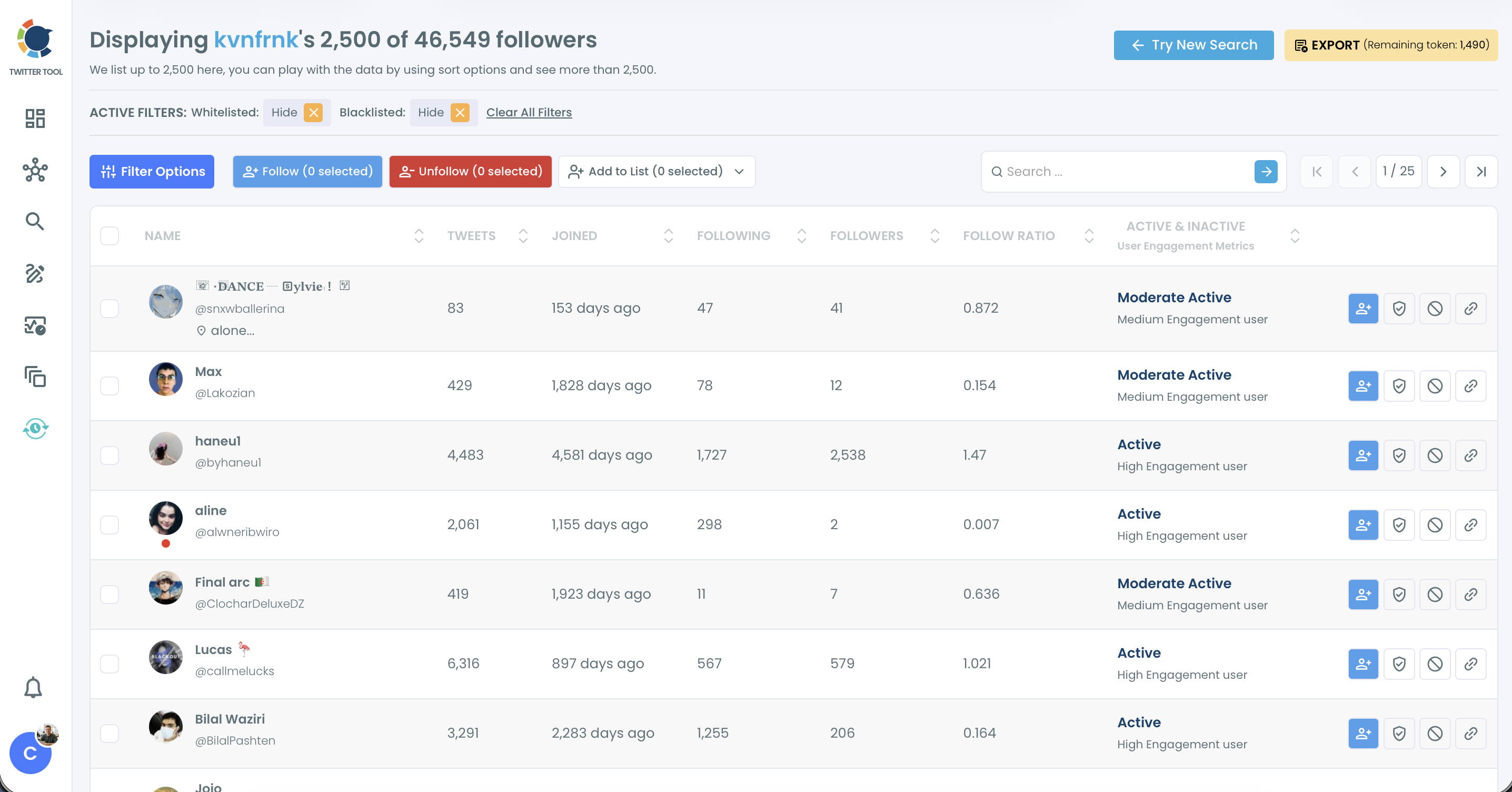Open the network graph icon in sidebar
Image resolution: width=1512 pixels, height=792 pixels.
coord(35,170)
